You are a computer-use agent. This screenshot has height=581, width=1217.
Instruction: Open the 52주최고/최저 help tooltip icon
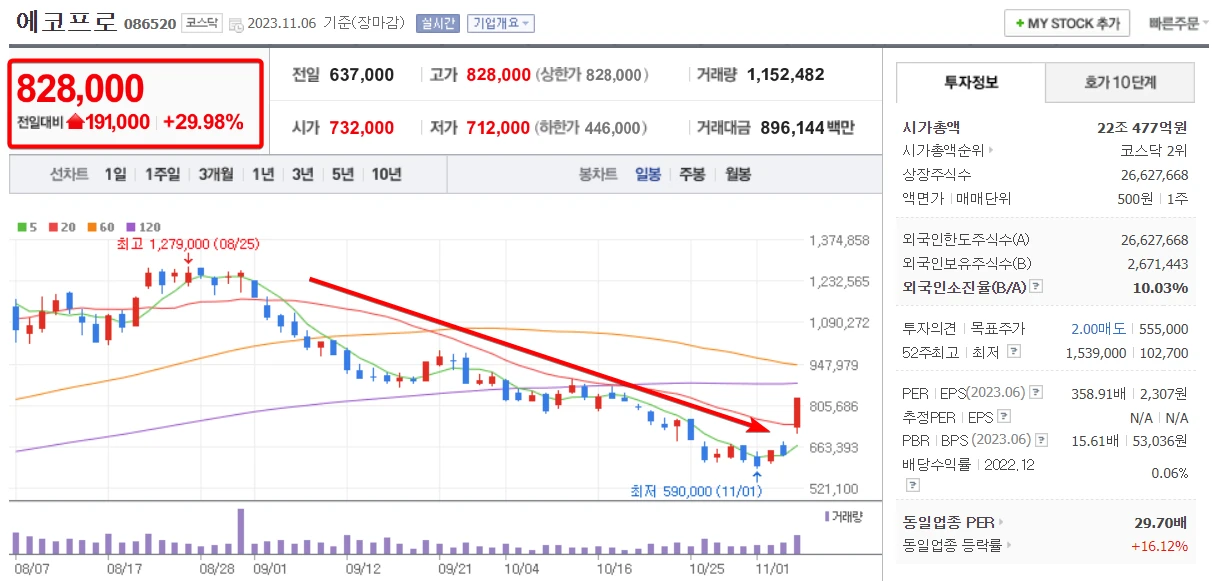pos(1013,352)
